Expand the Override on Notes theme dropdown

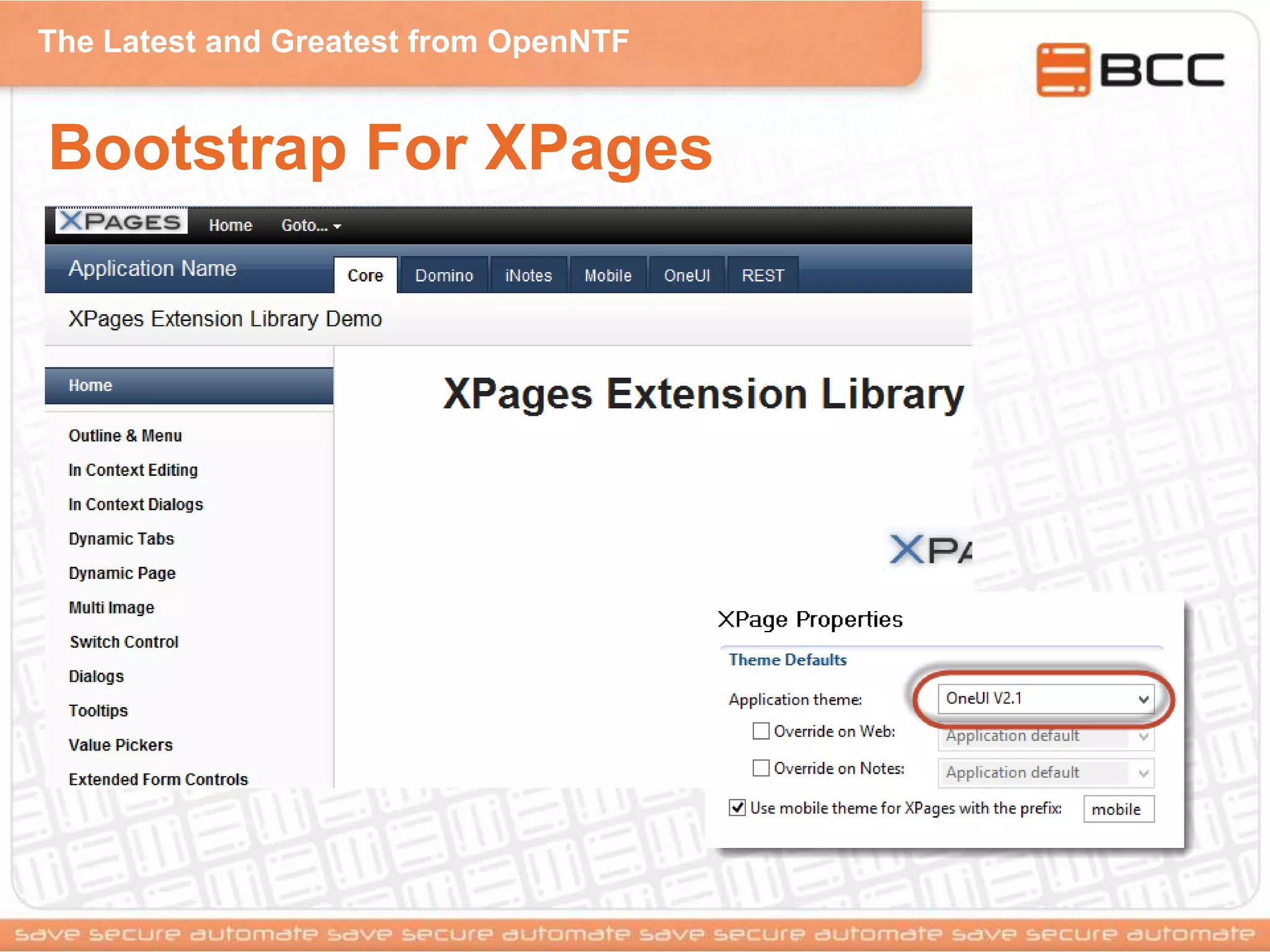click(x=1046, y=773)
